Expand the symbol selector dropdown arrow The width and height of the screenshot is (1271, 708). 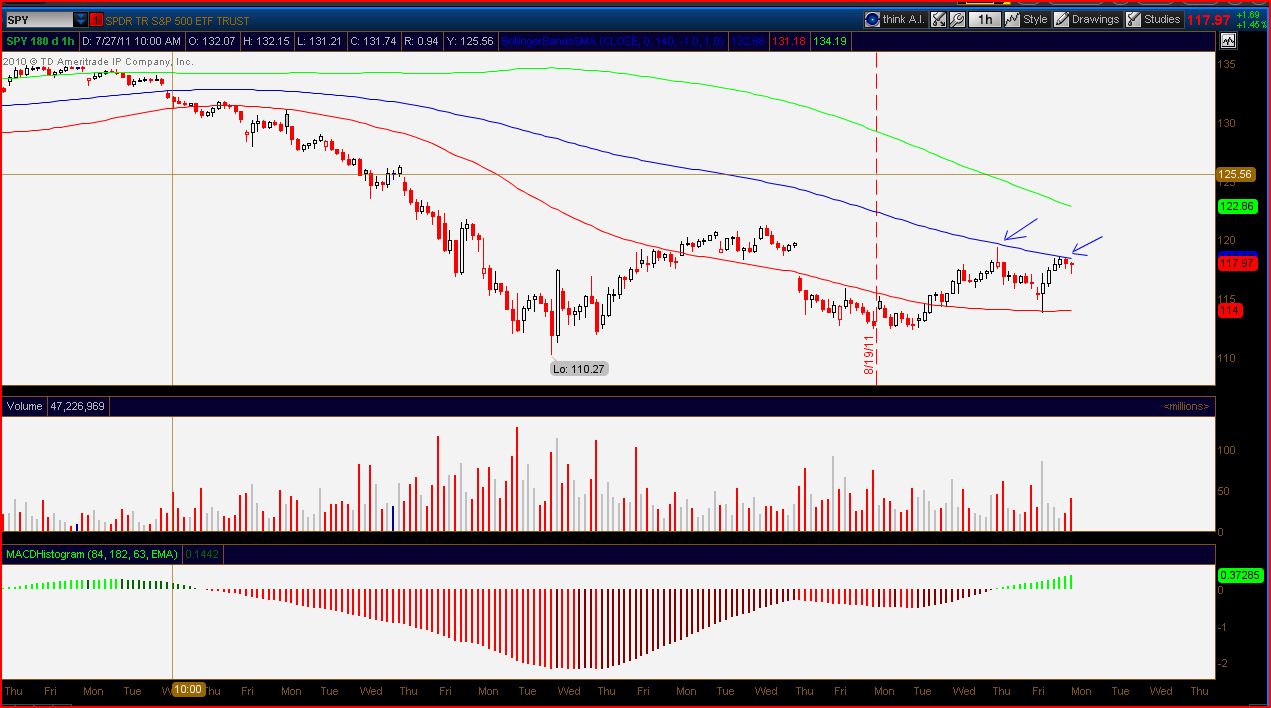click(x=80, y=20)
